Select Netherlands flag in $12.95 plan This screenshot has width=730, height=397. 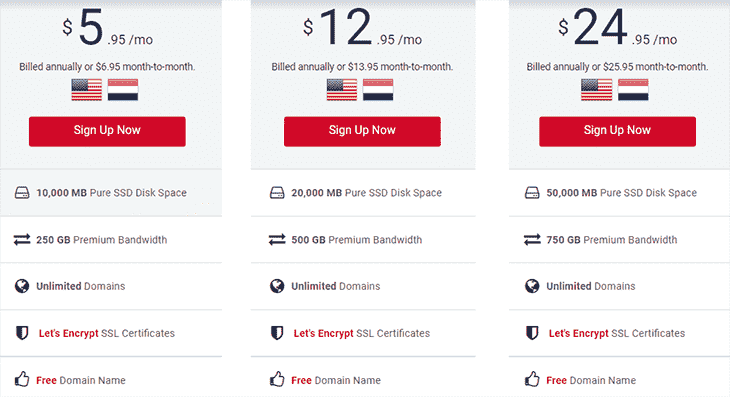point(378,89)
